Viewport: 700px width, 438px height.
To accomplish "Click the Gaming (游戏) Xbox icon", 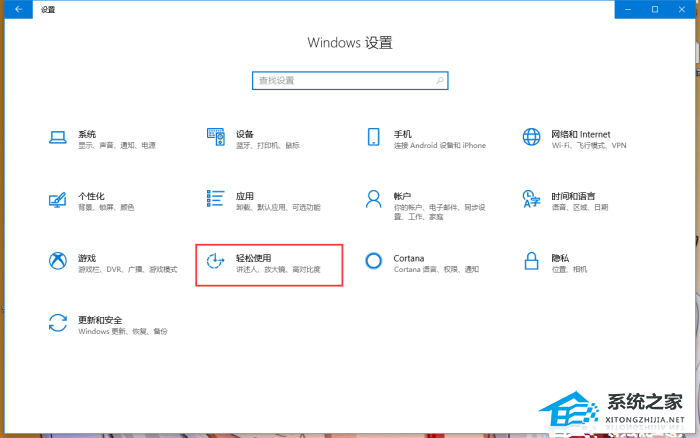I will tap(58, 261).
